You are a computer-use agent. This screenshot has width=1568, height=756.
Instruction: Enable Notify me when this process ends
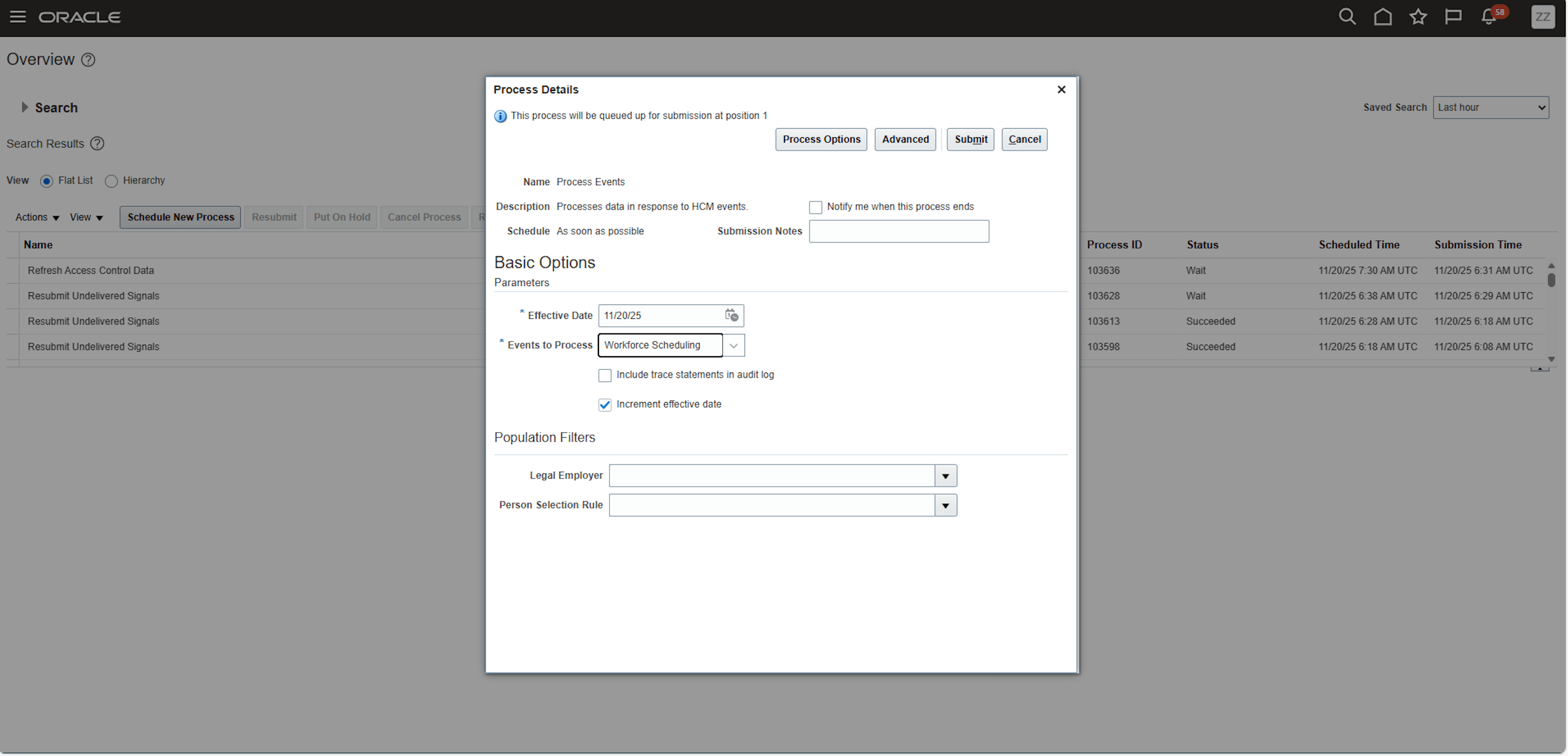816,207
